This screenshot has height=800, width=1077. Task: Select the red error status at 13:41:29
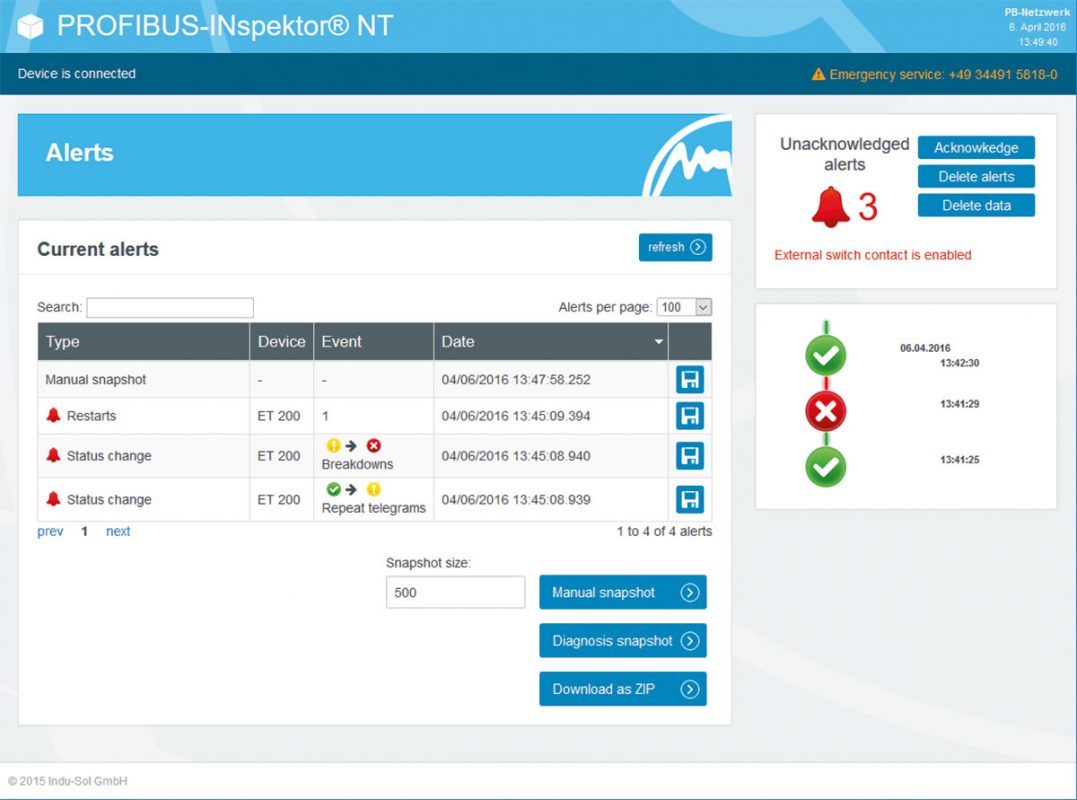[825, 410]
